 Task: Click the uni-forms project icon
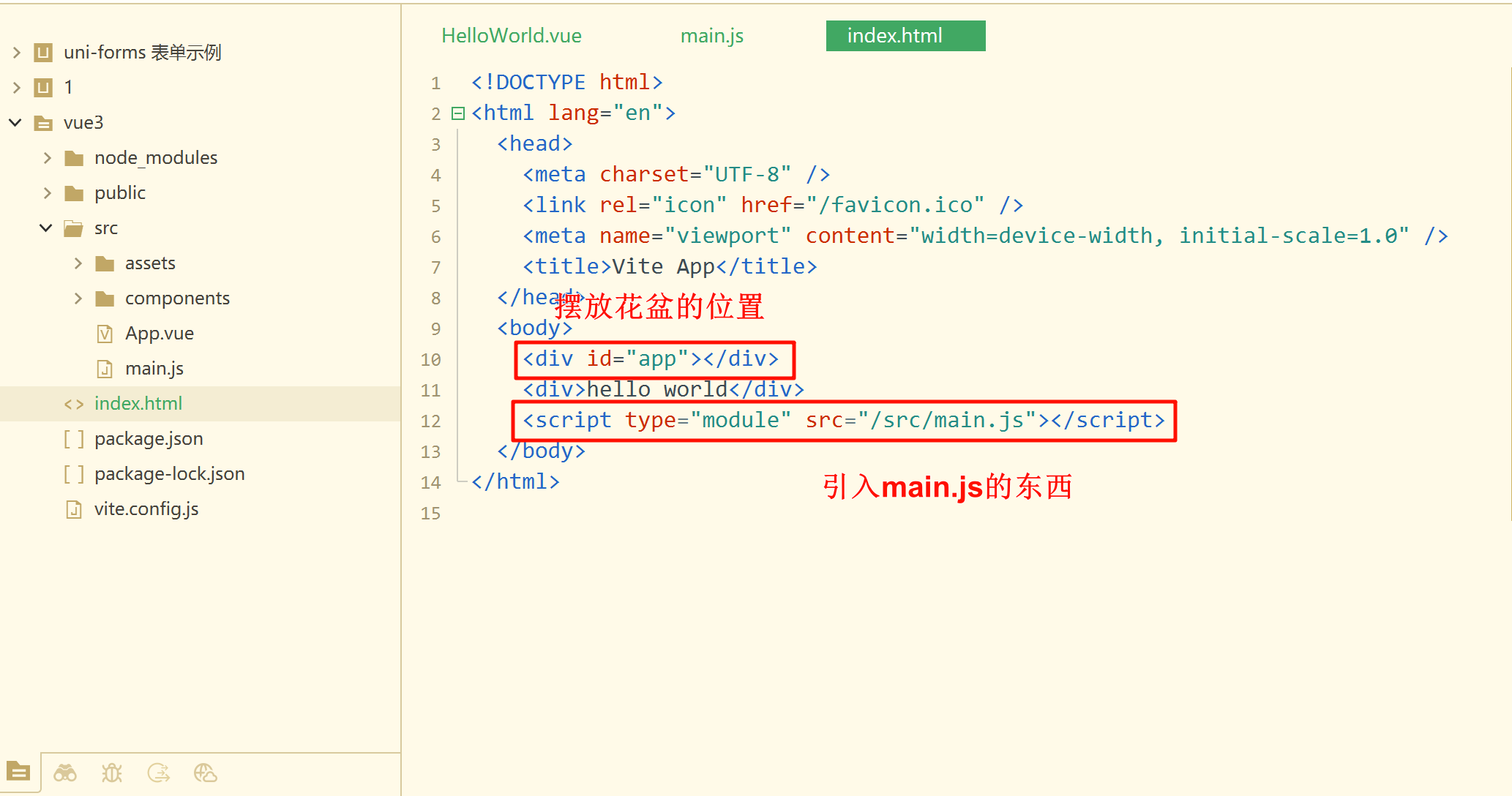pos(44,53)
